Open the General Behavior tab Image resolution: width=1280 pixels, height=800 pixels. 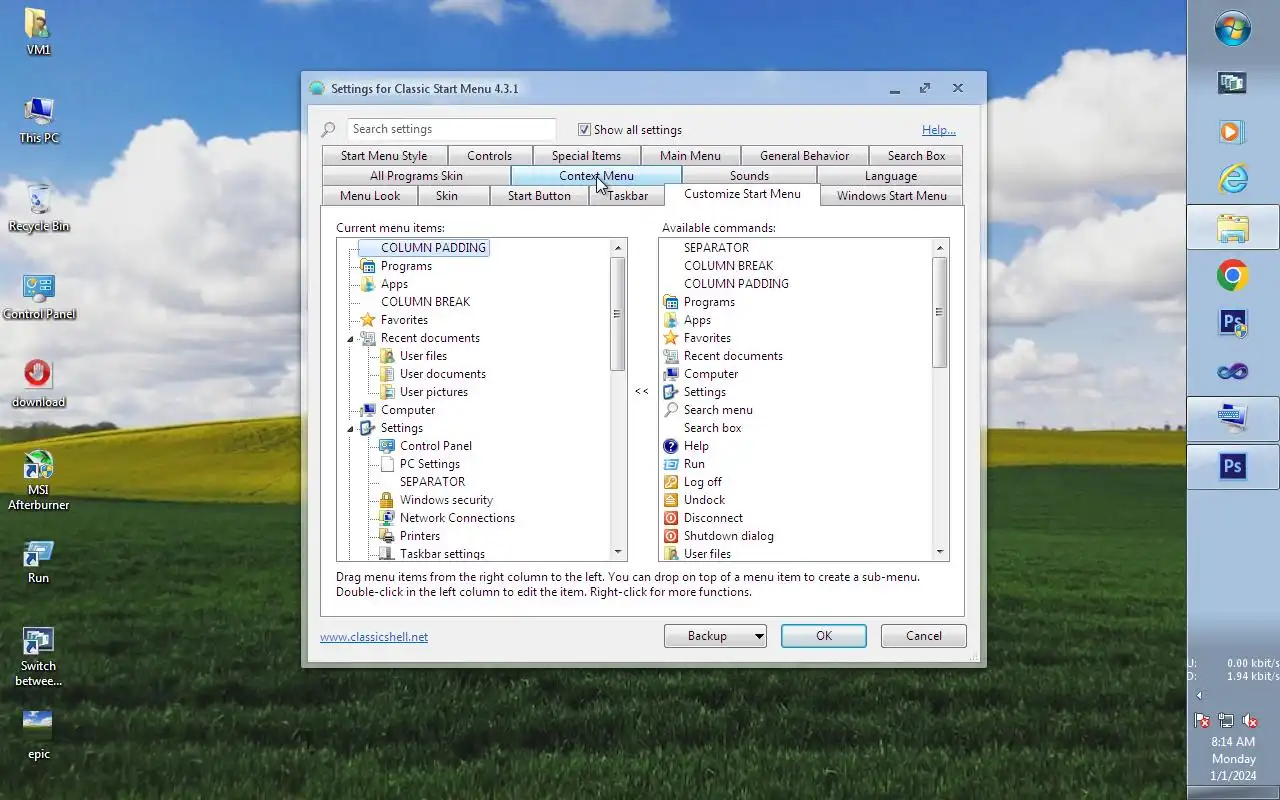(x=804, y=156)
